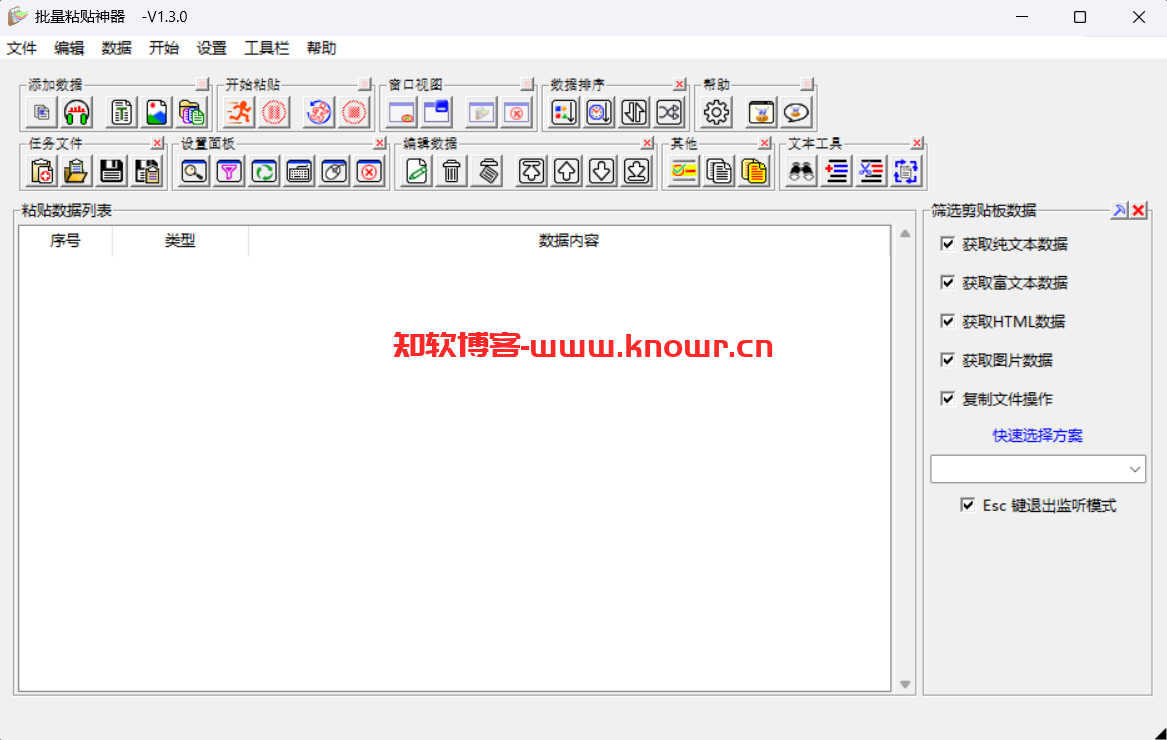
Task: Click the yellow checklist icon in 其他
Action: coord(683,171)
